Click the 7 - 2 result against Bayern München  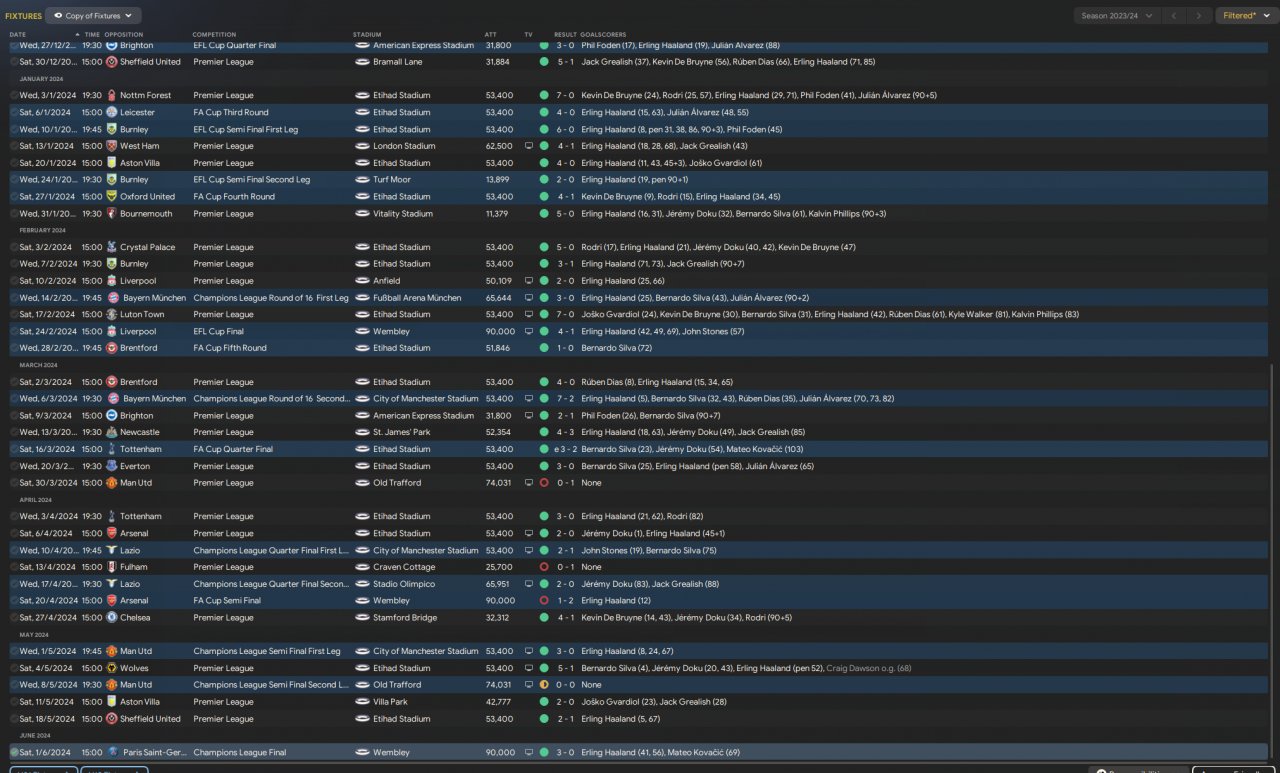[x=566, y=399]
